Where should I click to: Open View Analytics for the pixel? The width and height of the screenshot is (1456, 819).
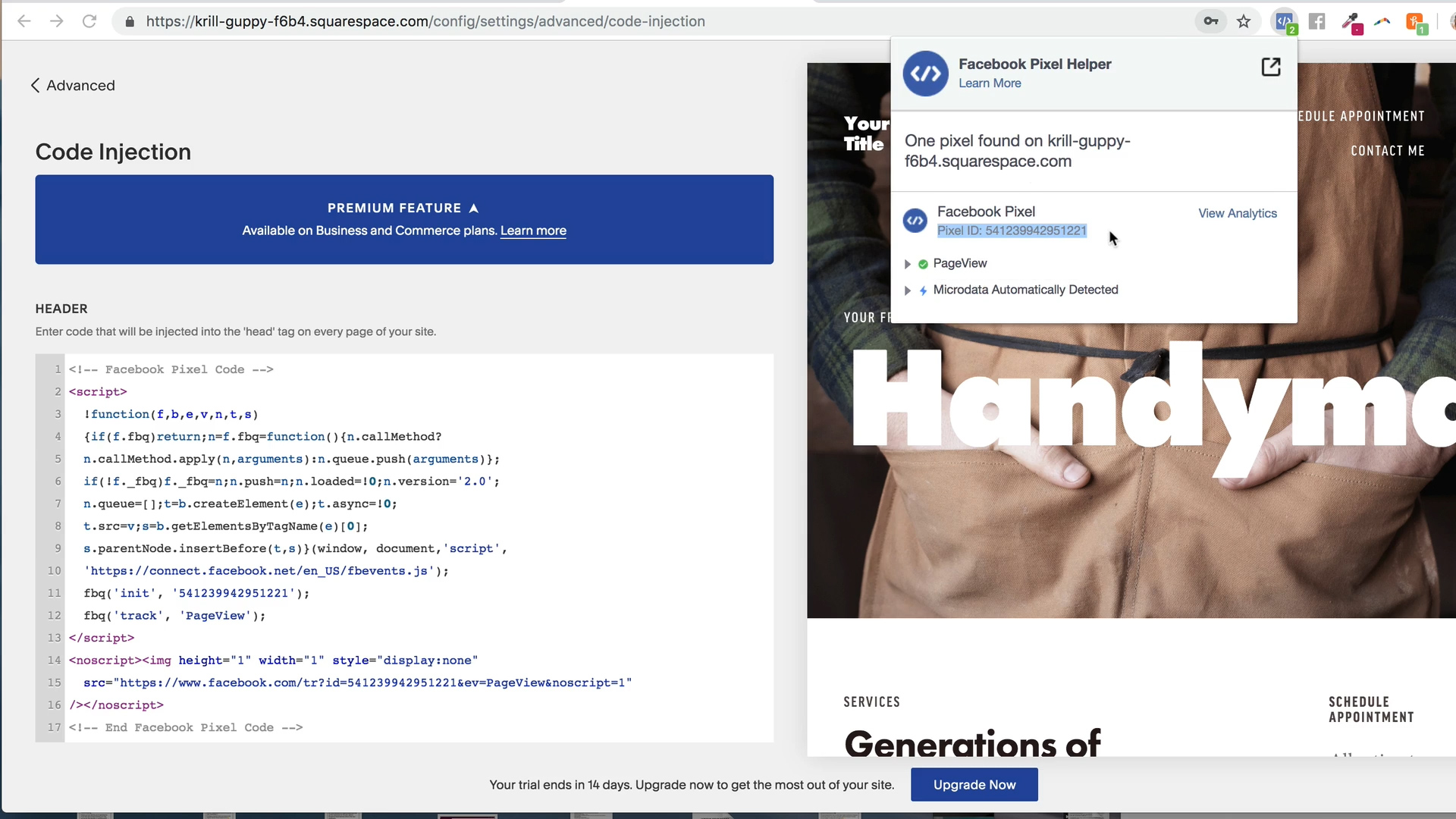1238,213
